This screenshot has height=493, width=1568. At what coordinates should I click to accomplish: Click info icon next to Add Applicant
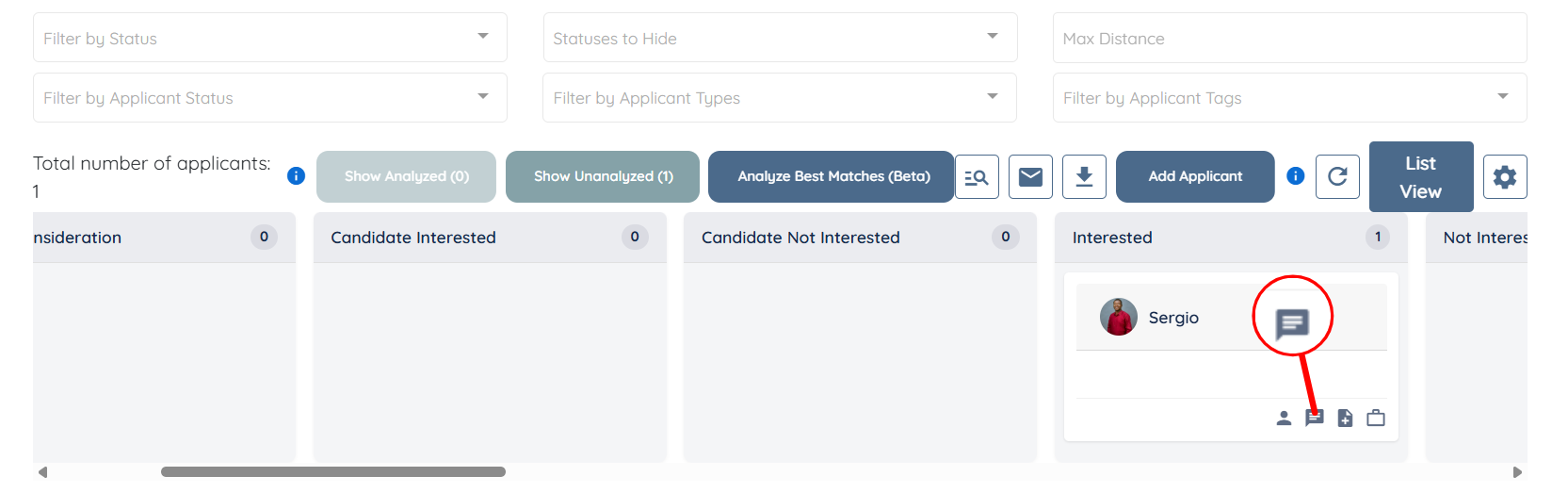[x=1296, y=176]
